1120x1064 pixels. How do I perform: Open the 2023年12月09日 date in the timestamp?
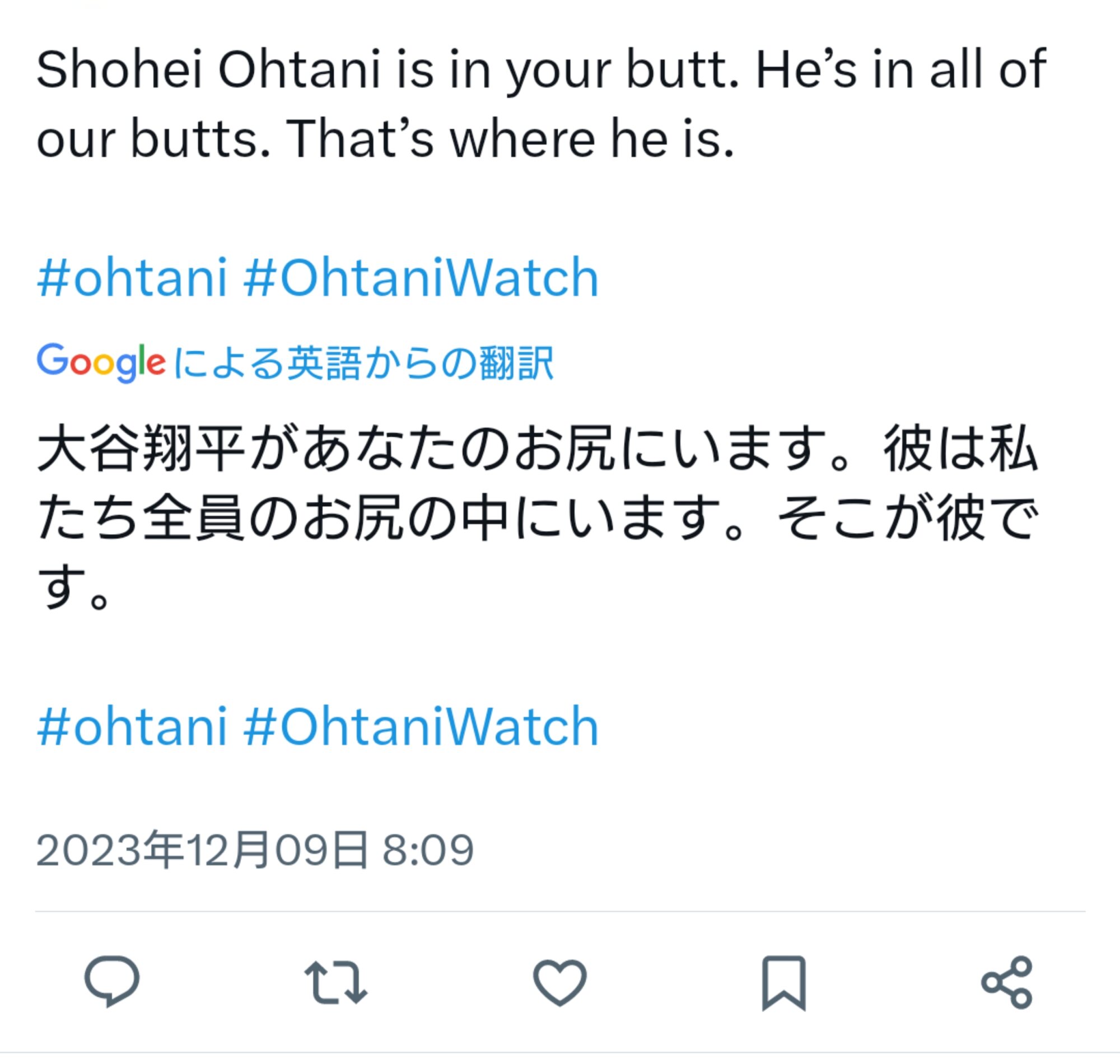pos(201,850)
